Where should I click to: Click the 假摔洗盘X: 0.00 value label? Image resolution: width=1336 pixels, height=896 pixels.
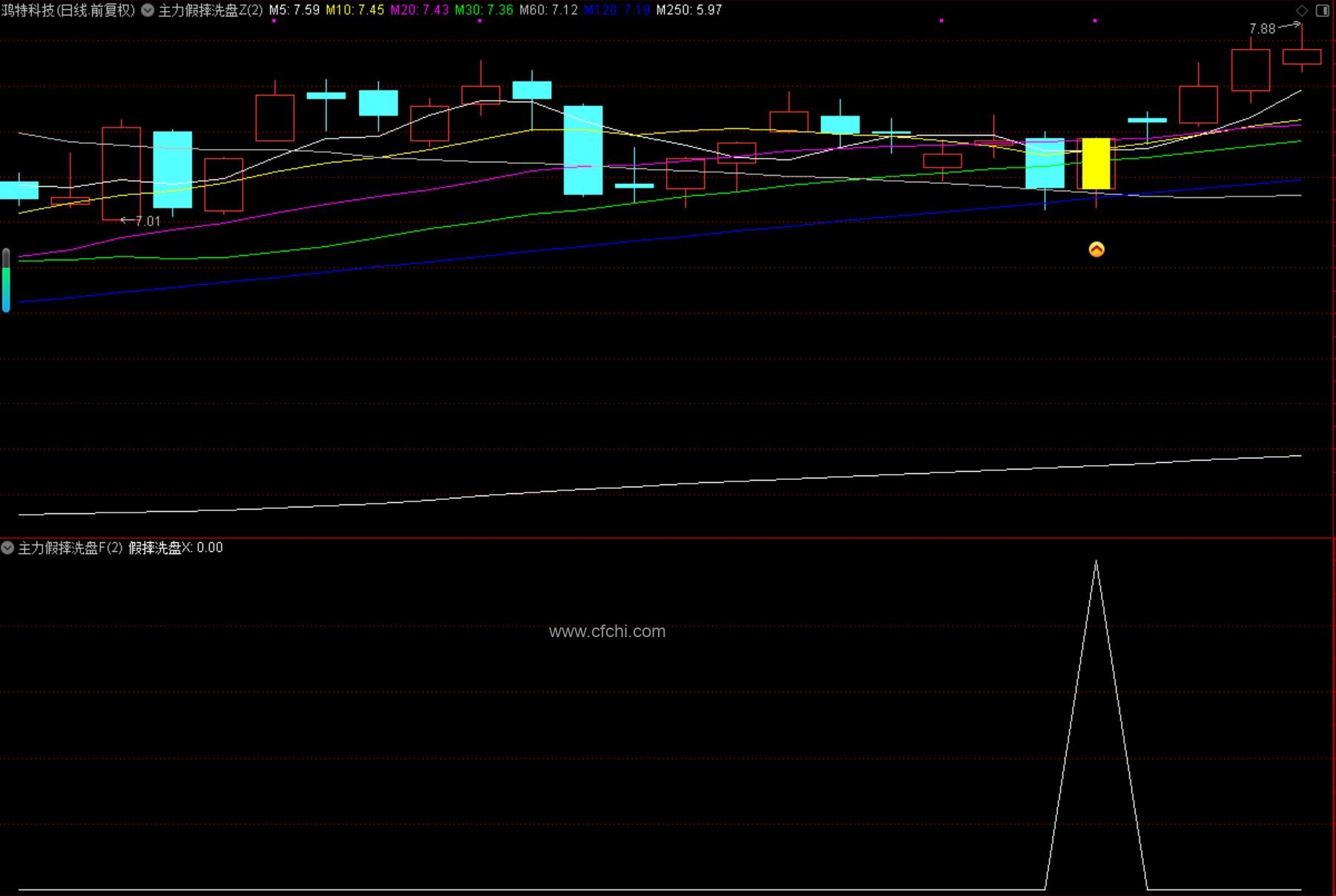pyautogui.click(x=176, y=548)
